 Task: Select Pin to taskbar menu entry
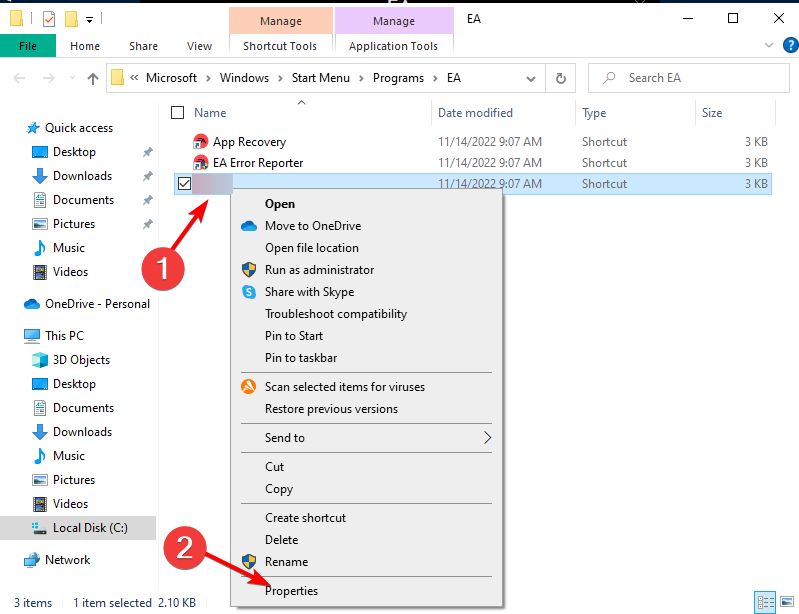click(301, 358)
